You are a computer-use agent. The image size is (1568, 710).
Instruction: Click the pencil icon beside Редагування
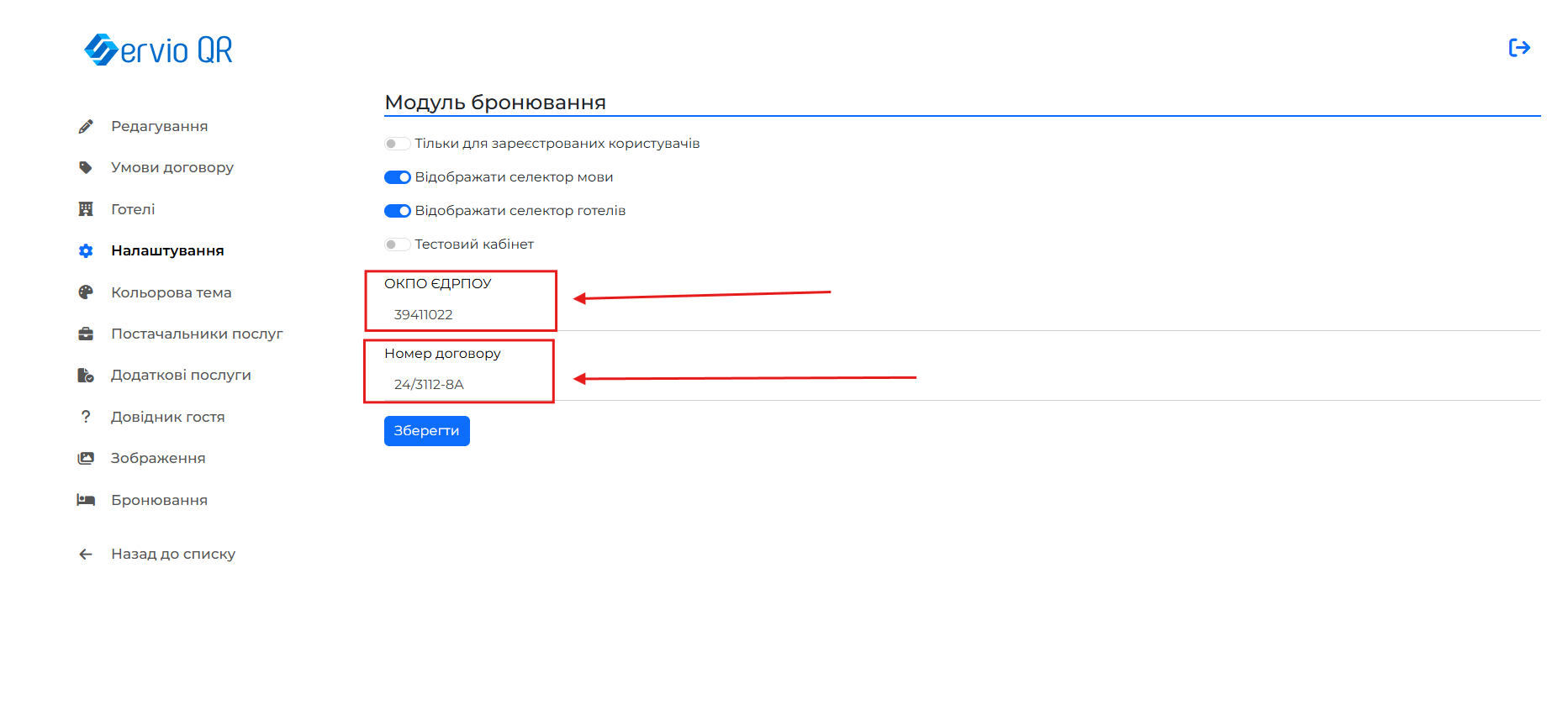tap(86, 126)
